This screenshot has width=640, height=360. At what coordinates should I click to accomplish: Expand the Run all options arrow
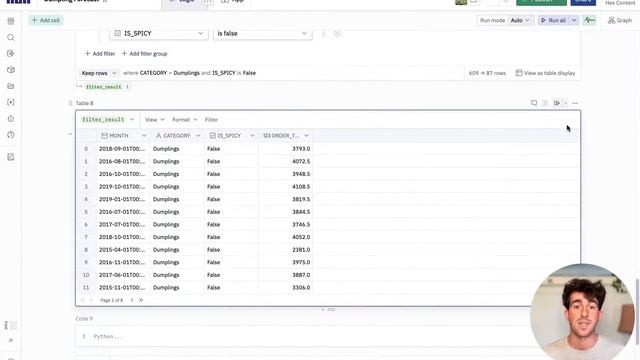point(574,20)
